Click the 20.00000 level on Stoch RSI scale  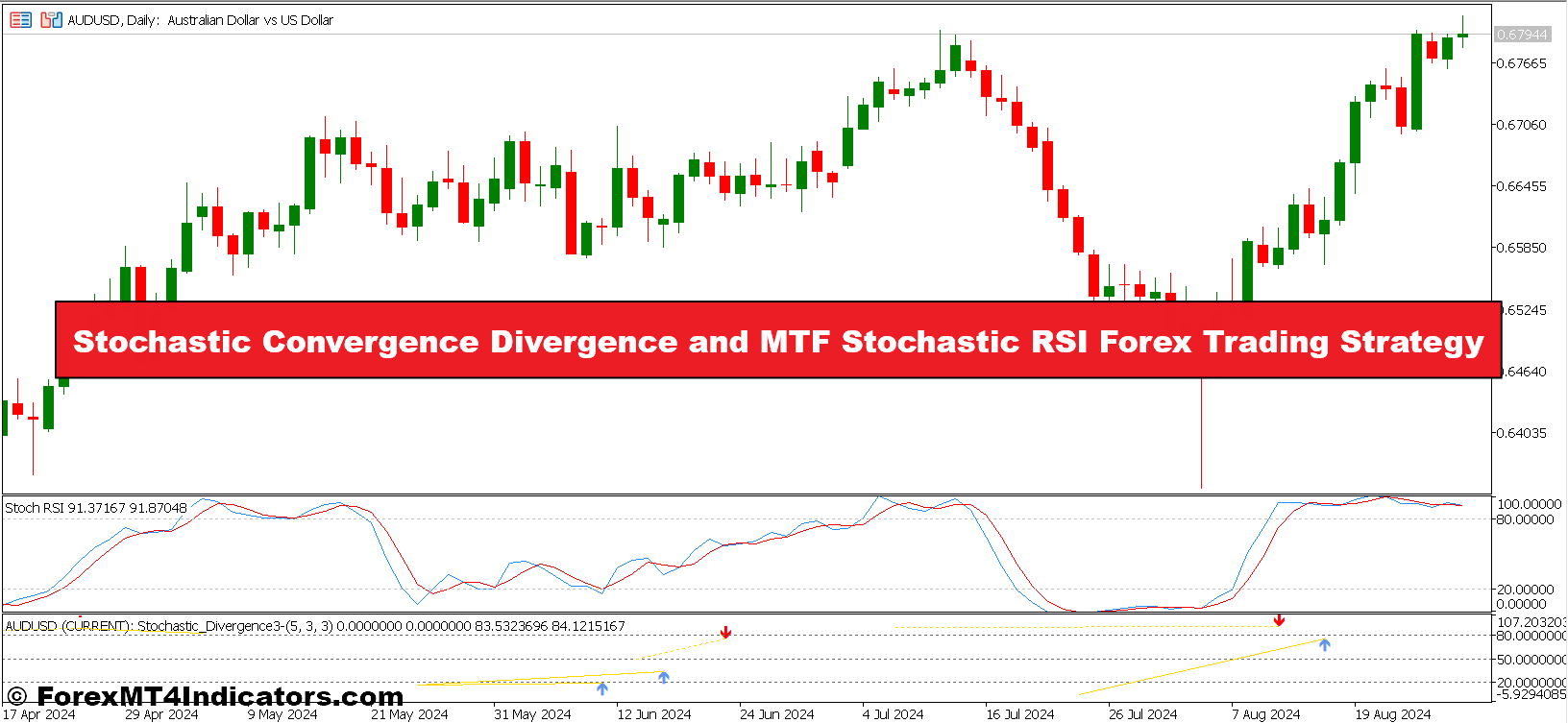pos(1525,590)
